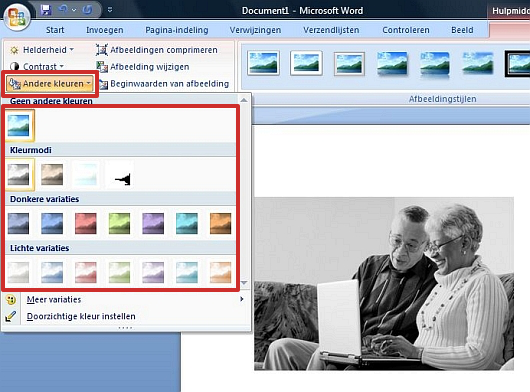
Task: Apply the washout color mode
Action: tap(86, 174)
